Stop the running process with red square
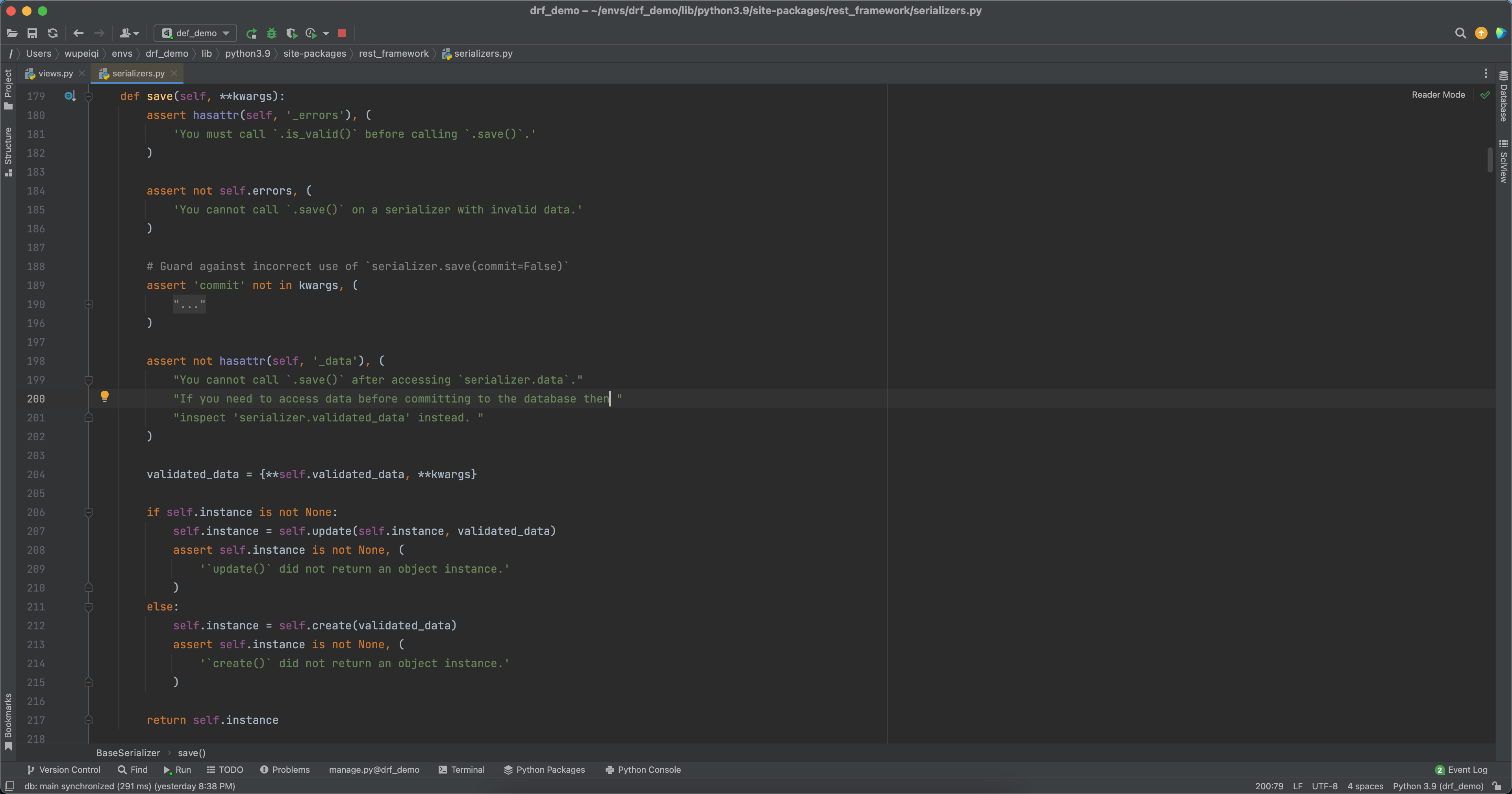This screenshot has width=1512, height=794. point(342,33)
